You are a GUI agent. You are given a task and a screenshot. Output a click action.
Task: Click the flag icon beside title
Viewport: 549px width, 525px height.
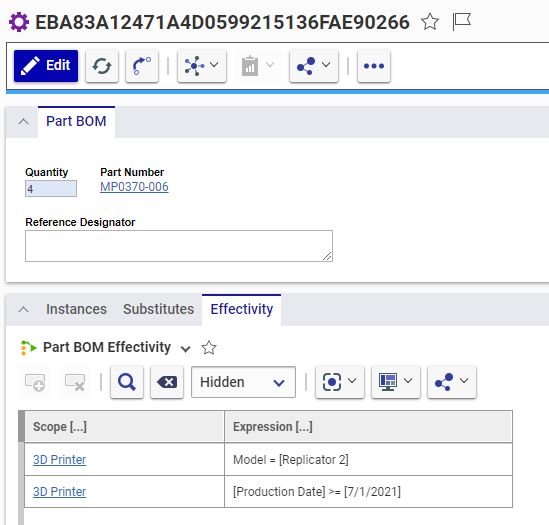tap(461, 22)
